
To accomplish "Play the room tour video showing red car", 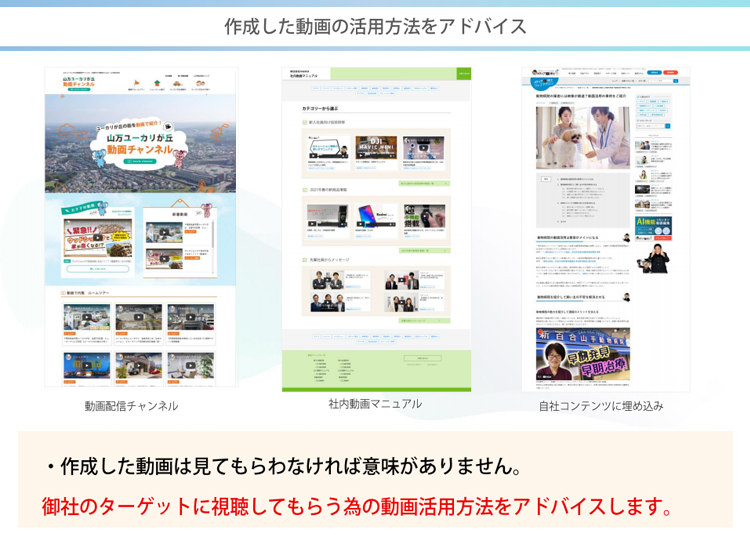I will point(139,365).
